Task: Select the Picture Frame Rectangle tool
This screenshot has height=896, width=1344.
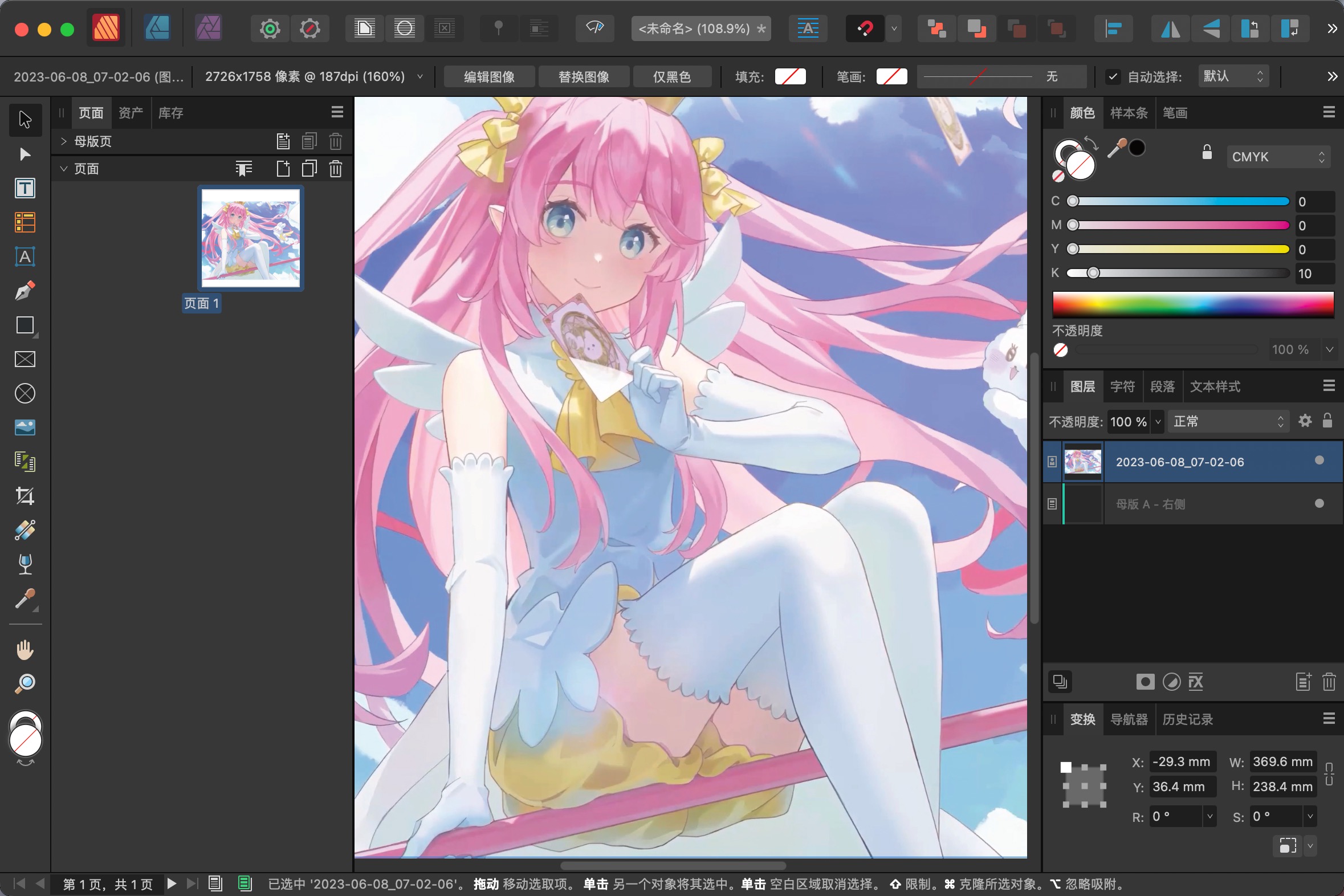Action: tap(25, 360)
